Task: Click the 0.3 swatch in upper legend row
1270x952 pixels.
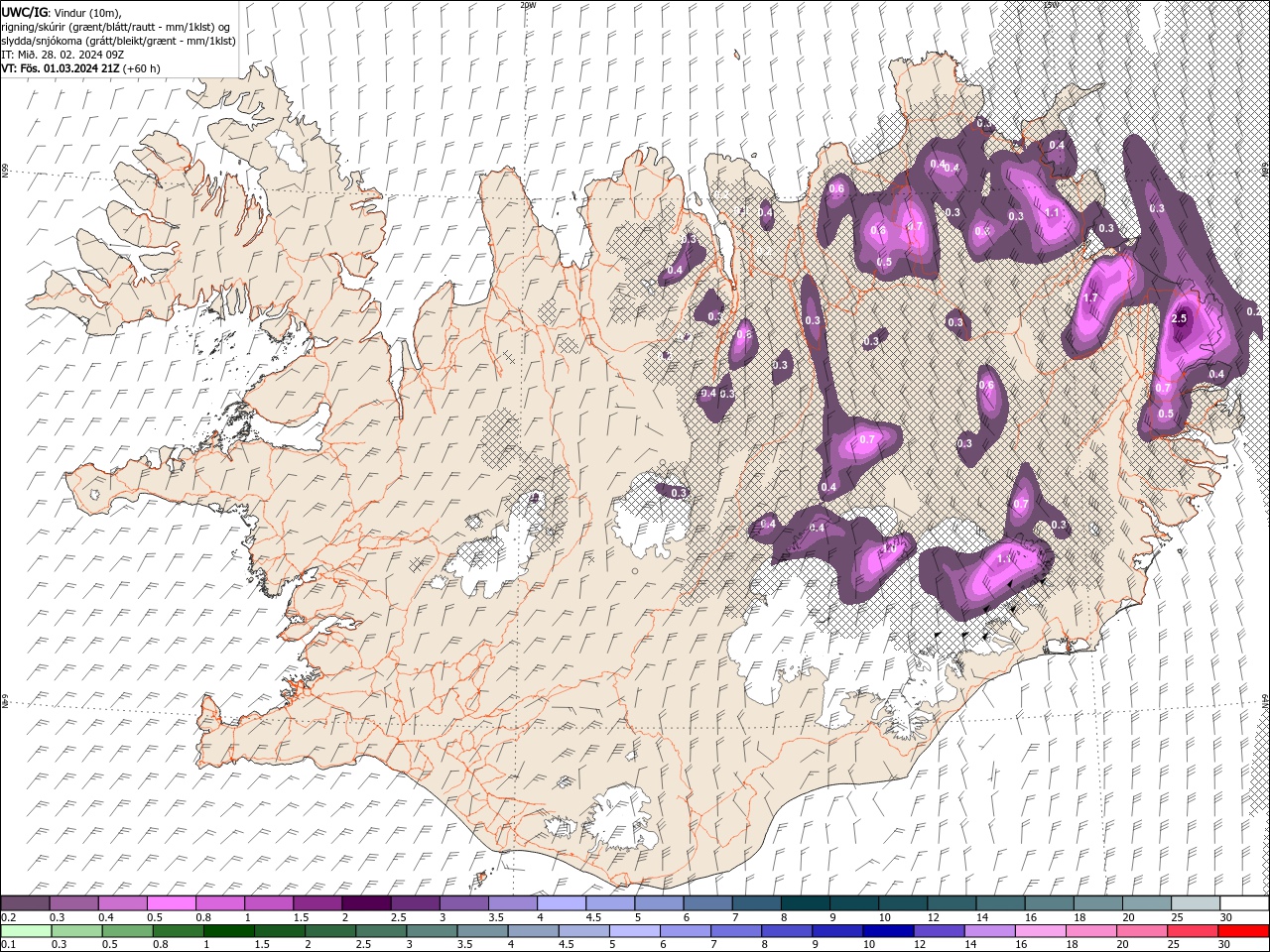Action: click(73, 903)
